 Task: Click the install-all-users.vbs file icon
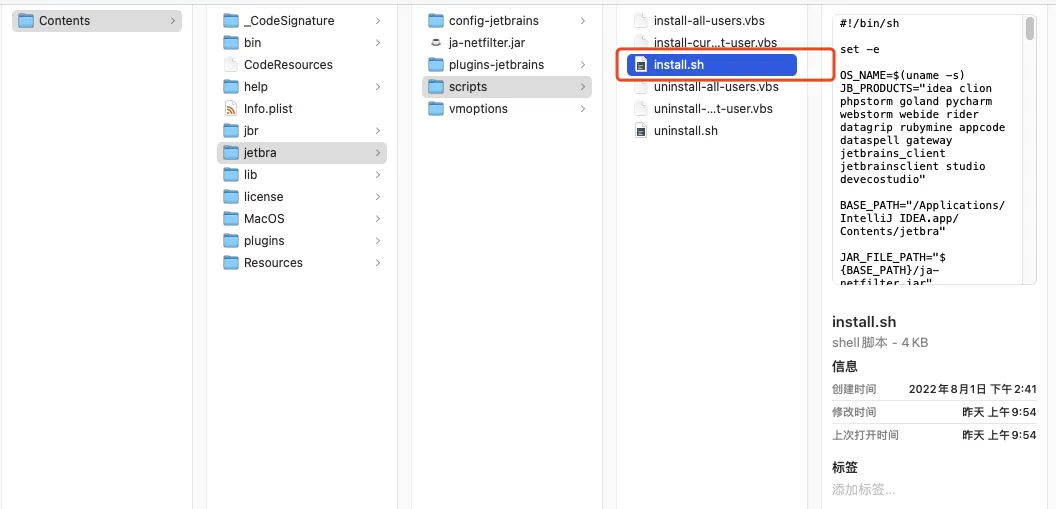(x=641, y=21)
